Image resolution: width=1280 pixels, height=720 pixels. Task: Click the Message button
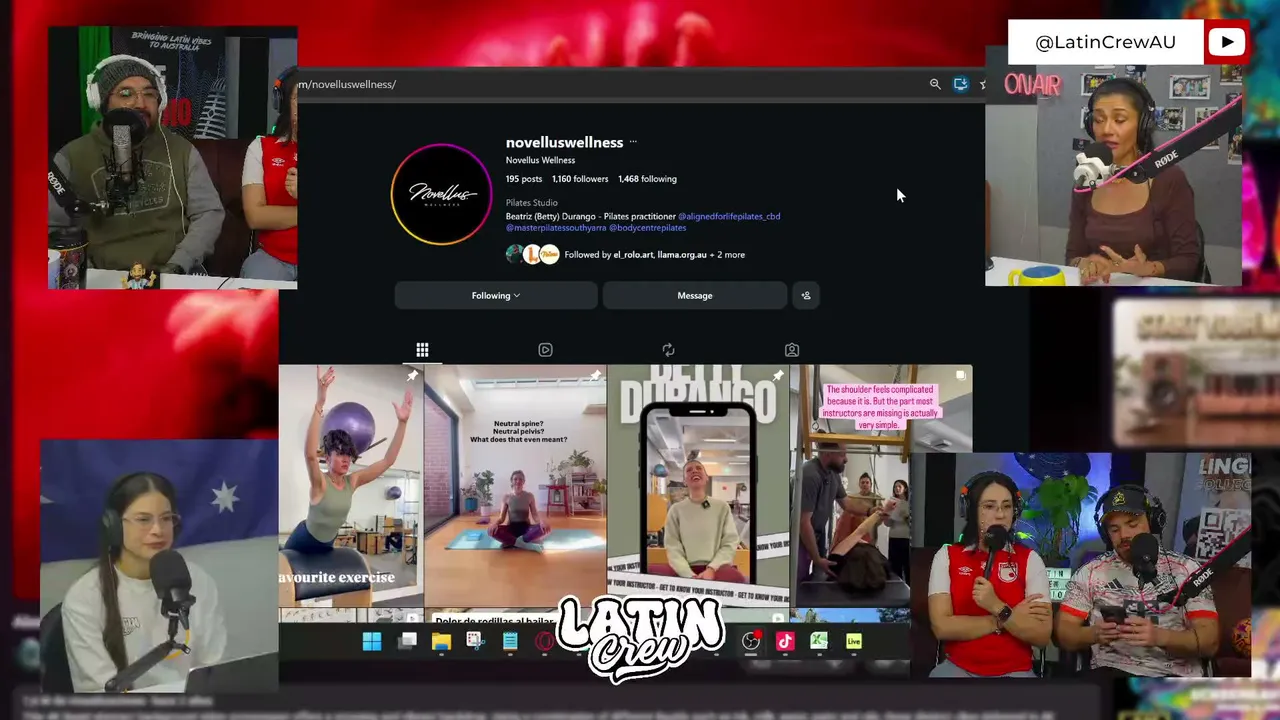click(695, 295)
